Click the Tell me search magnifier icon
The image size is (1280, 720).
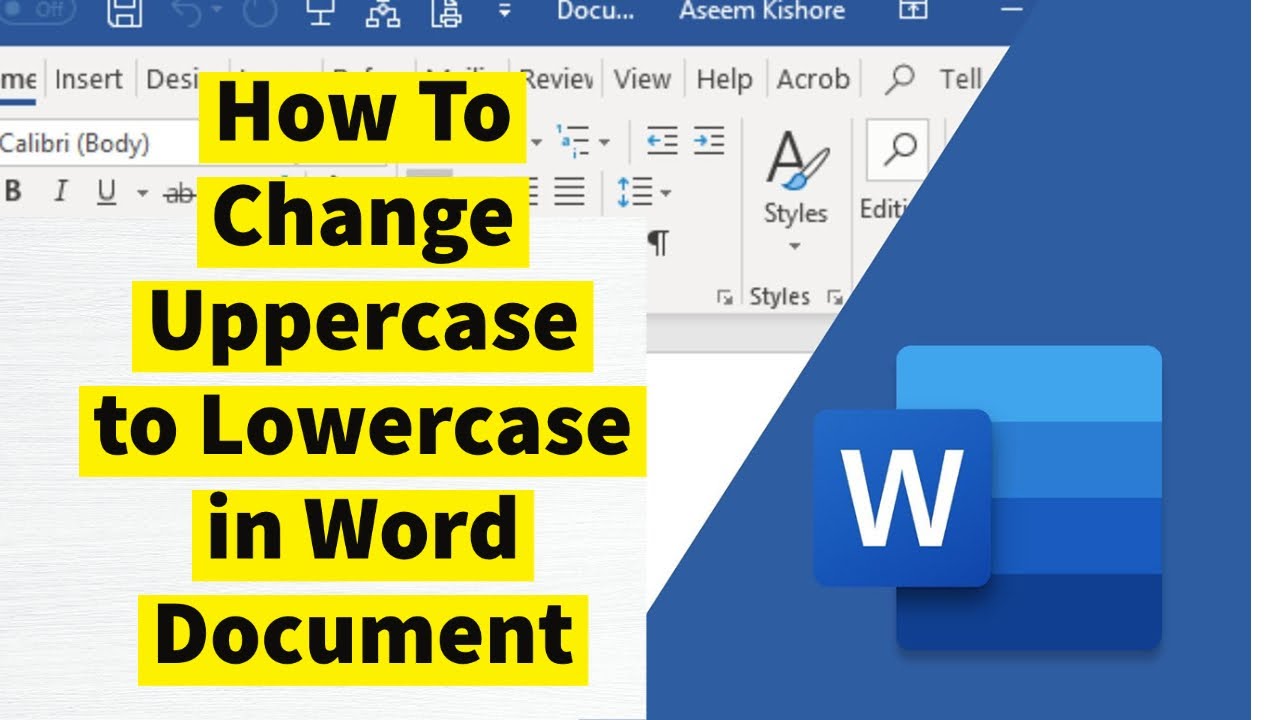(900, 80)
